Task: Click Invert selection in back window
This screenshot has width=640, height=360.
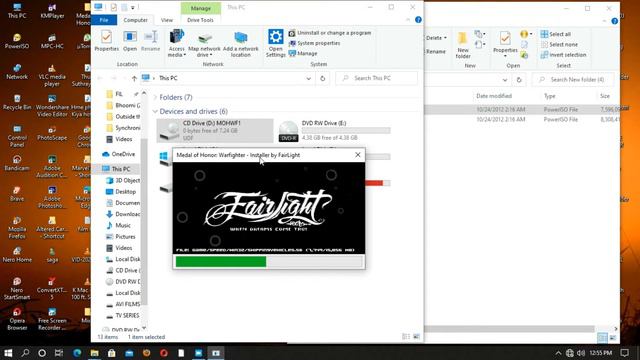Action: pyautogui.click(x=563, y=55)
